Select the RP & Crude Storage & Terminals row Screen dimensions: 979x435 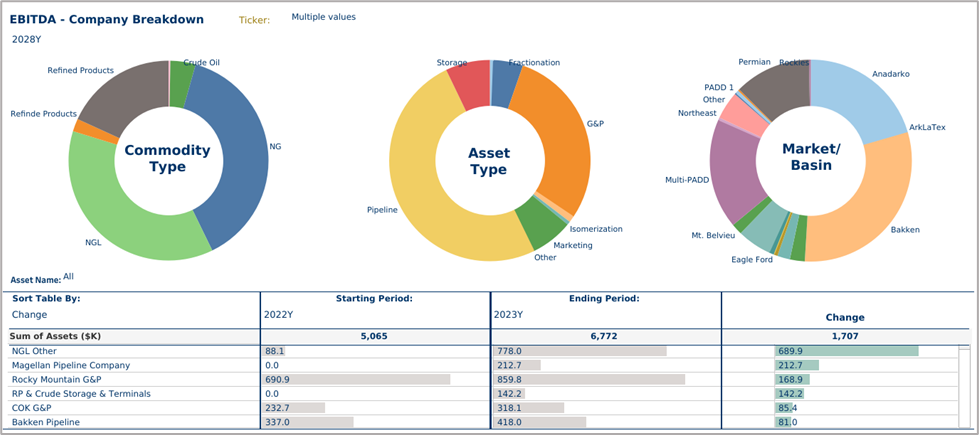click(x=486, y=394)
